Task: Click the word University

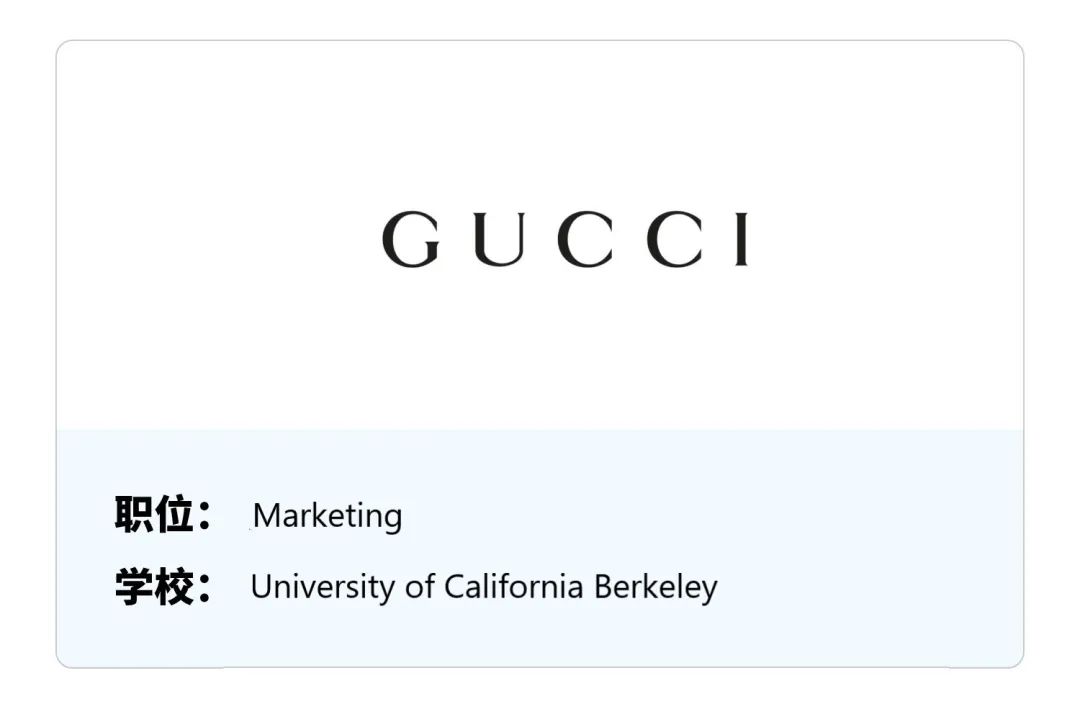Action: coord(322,587)
